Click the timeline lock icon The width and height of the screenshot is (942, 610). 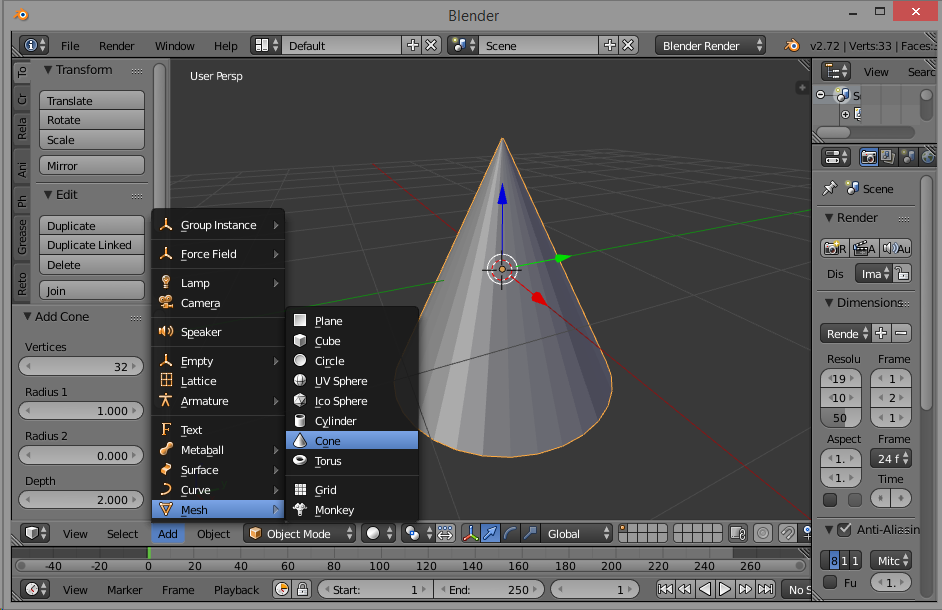coord(303,590)
